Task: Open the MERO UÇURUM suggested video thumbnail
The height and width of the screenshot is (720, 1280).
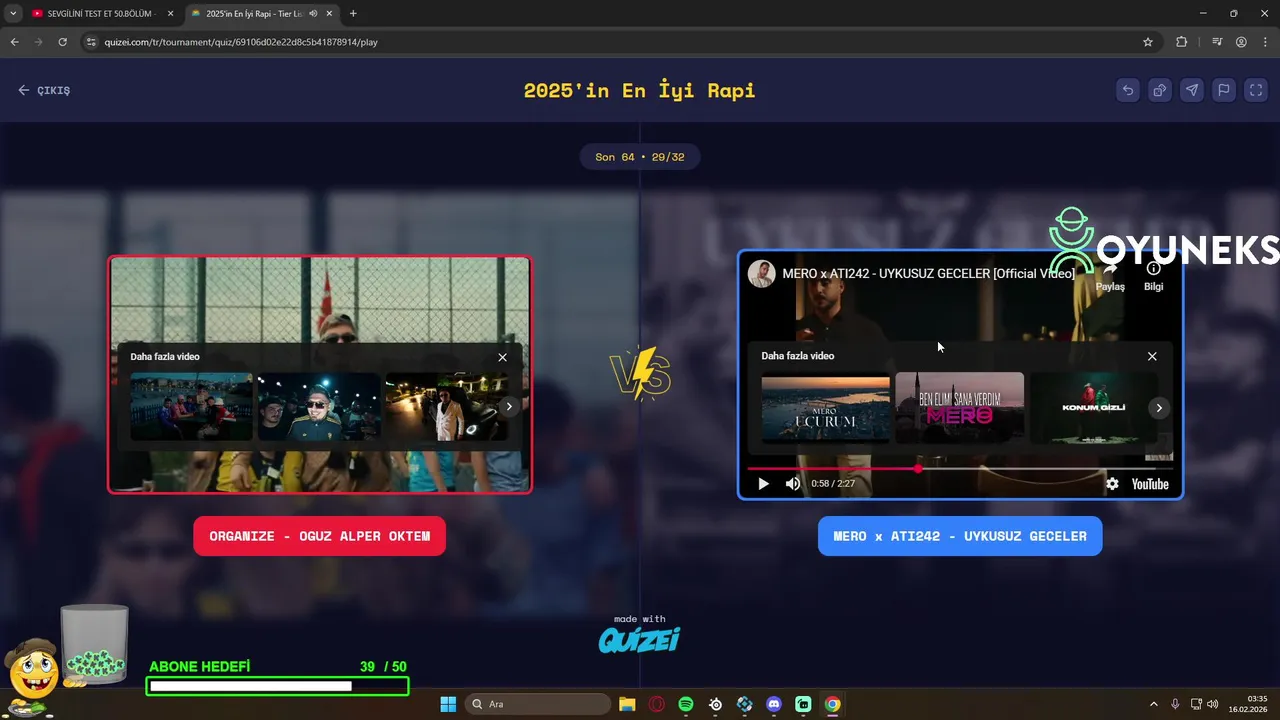Action: [x=825, y=407]
